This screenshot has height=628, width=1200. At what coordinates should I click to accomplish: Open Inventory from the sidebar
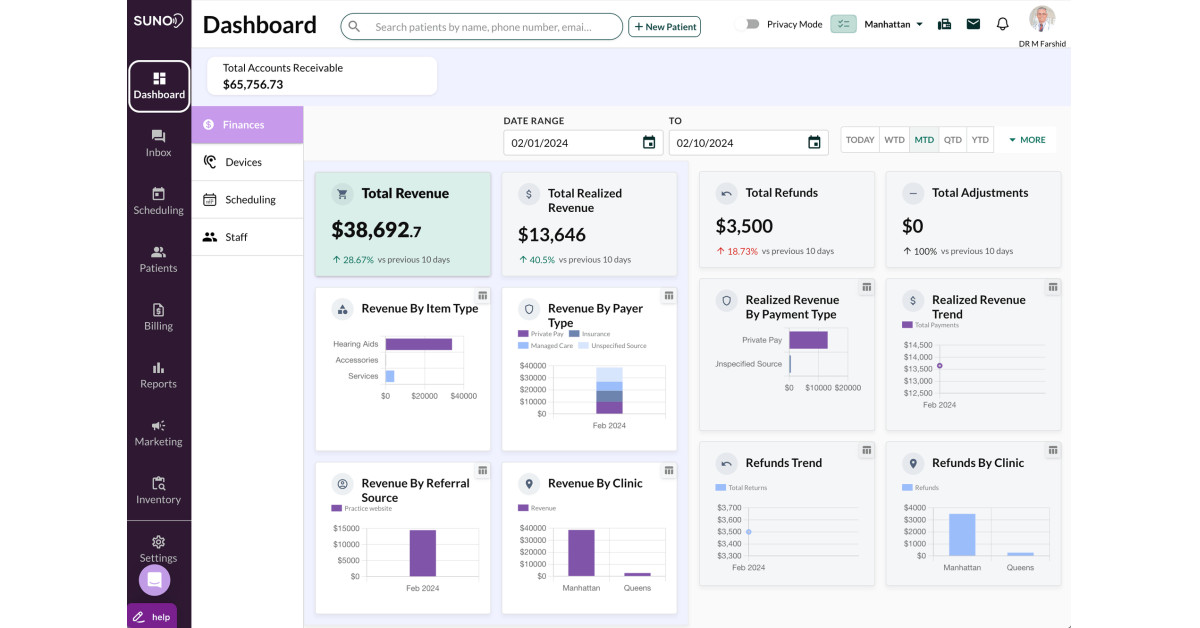pos(158,485)
